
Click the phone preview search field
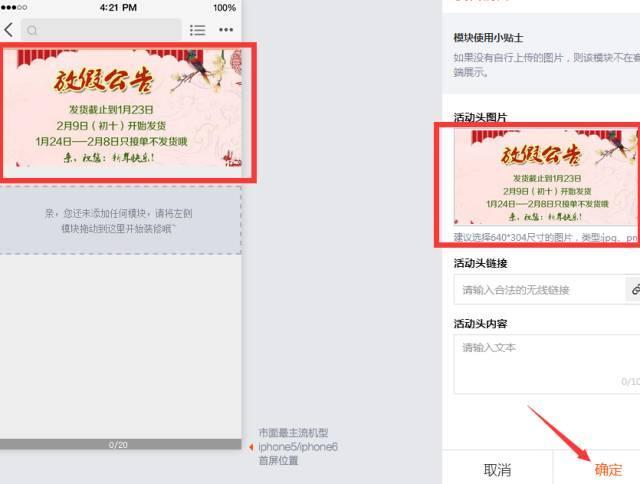click(100, 31)
